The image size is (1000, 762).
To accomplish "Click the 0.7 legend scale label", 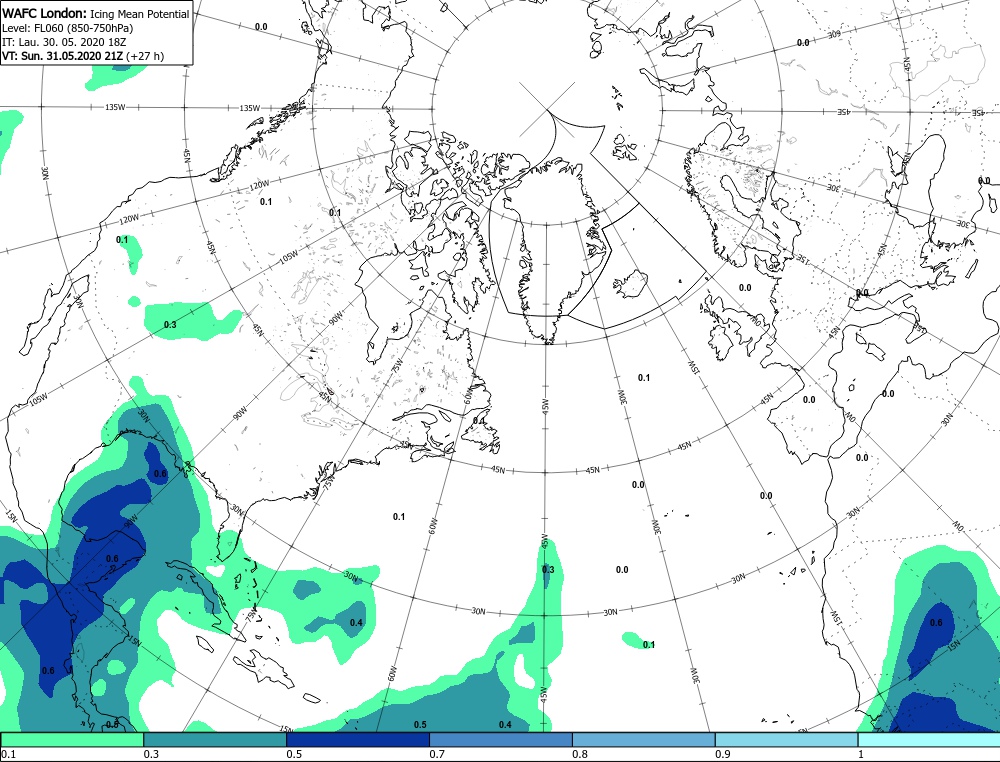I will tap(437, 754).
